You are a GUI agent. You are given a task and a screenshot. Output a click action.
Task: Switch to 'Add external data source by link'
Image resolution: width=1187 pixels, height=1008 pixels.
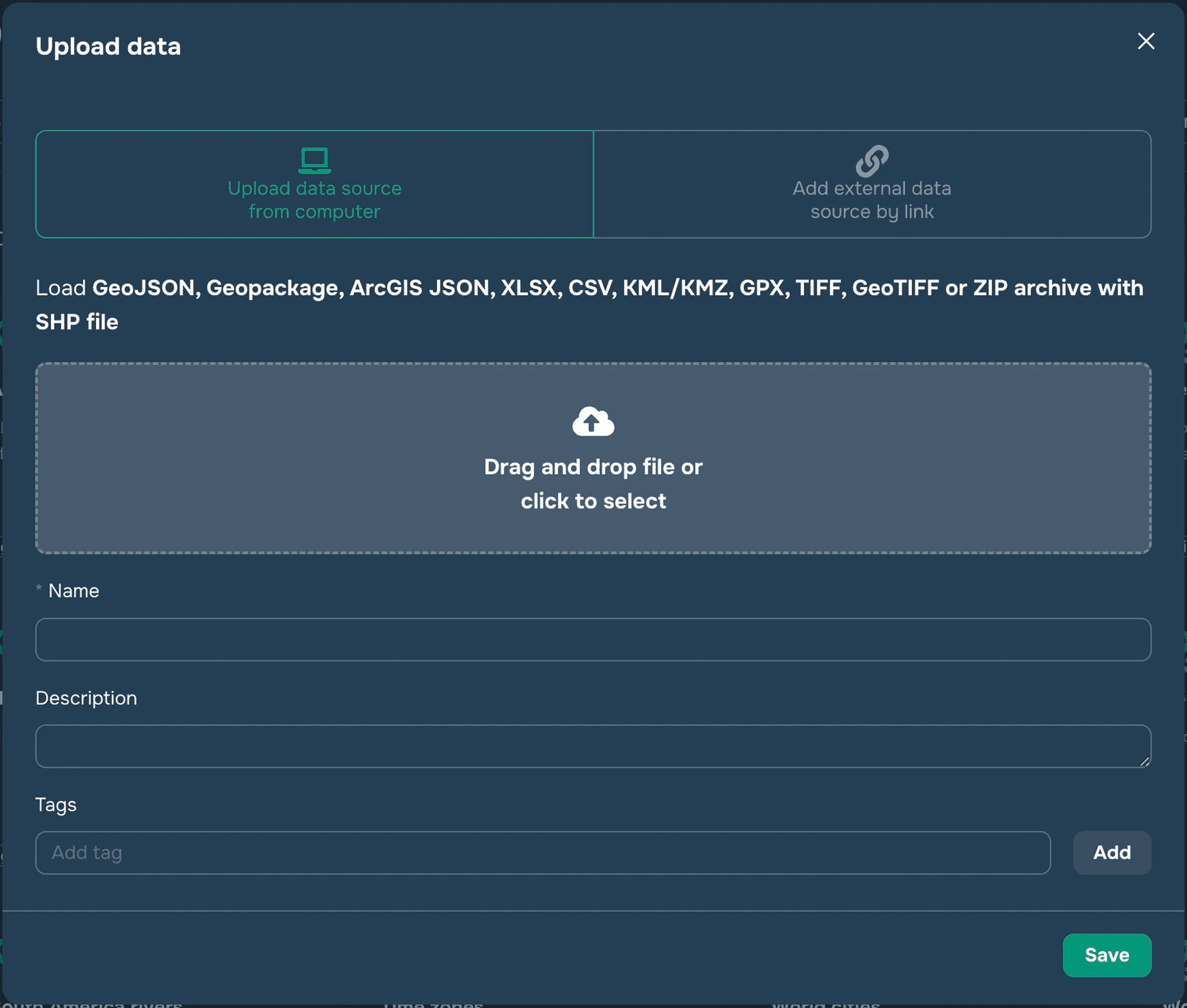[872, 200]
